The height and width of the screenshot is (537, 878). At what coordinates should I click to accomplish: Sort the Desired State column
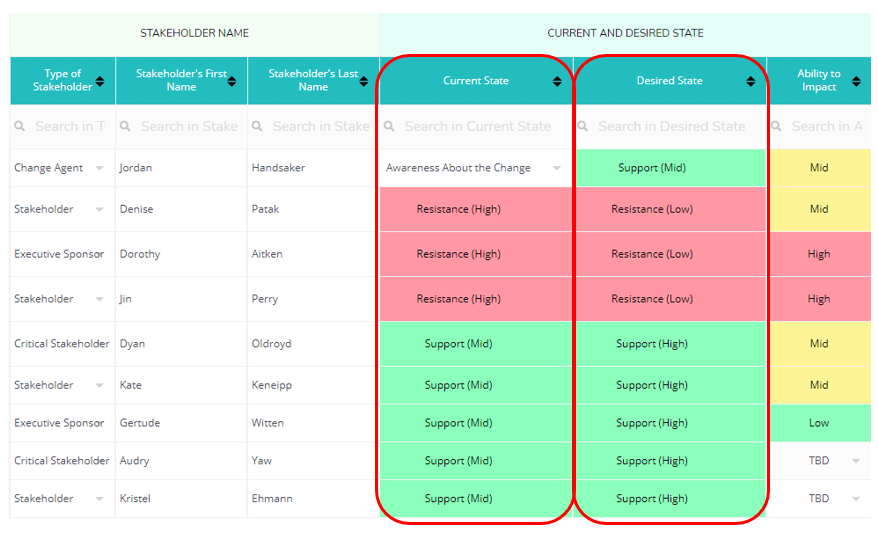(x=751, y=81)
